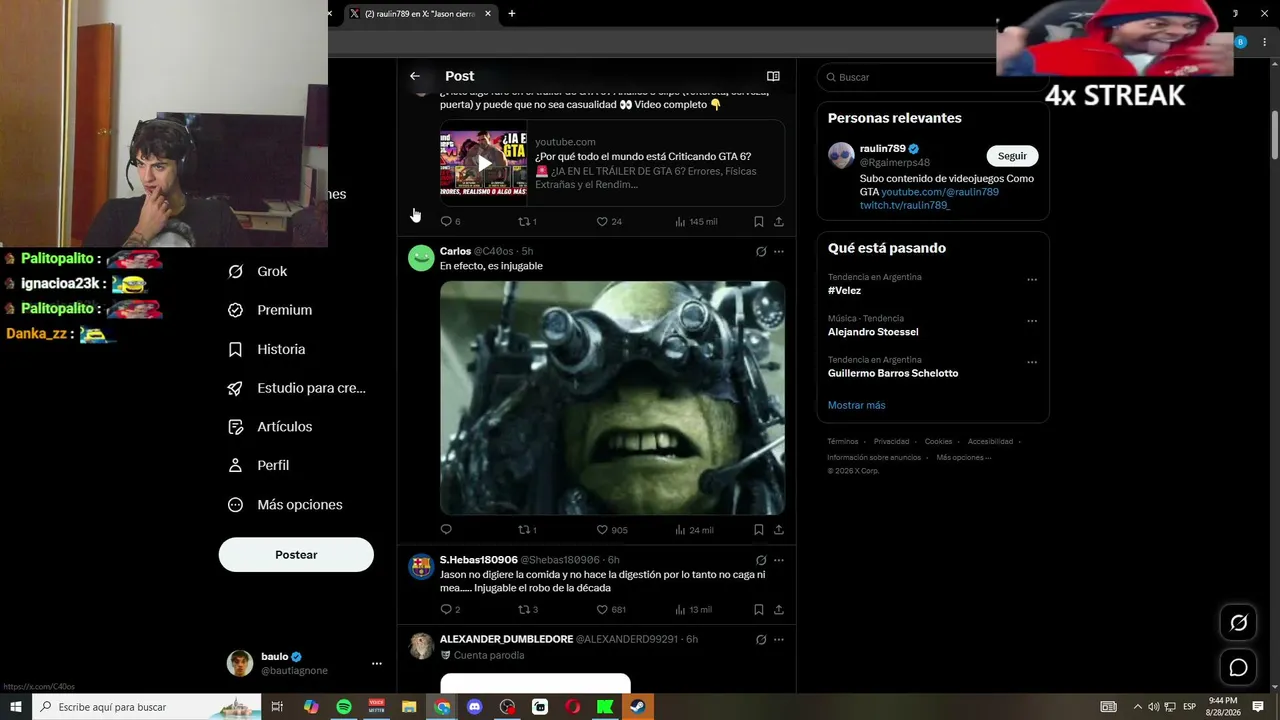Open Grok in the sidebar

coord(258,271)
